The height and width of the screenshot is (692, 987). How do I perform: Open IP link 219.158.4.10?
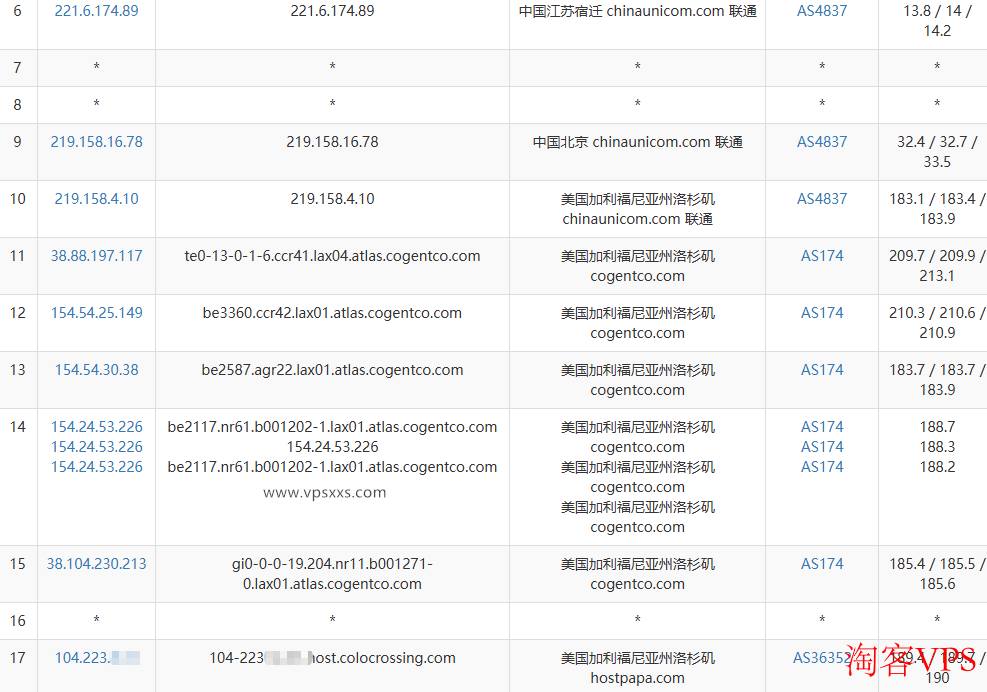(96, 199)
